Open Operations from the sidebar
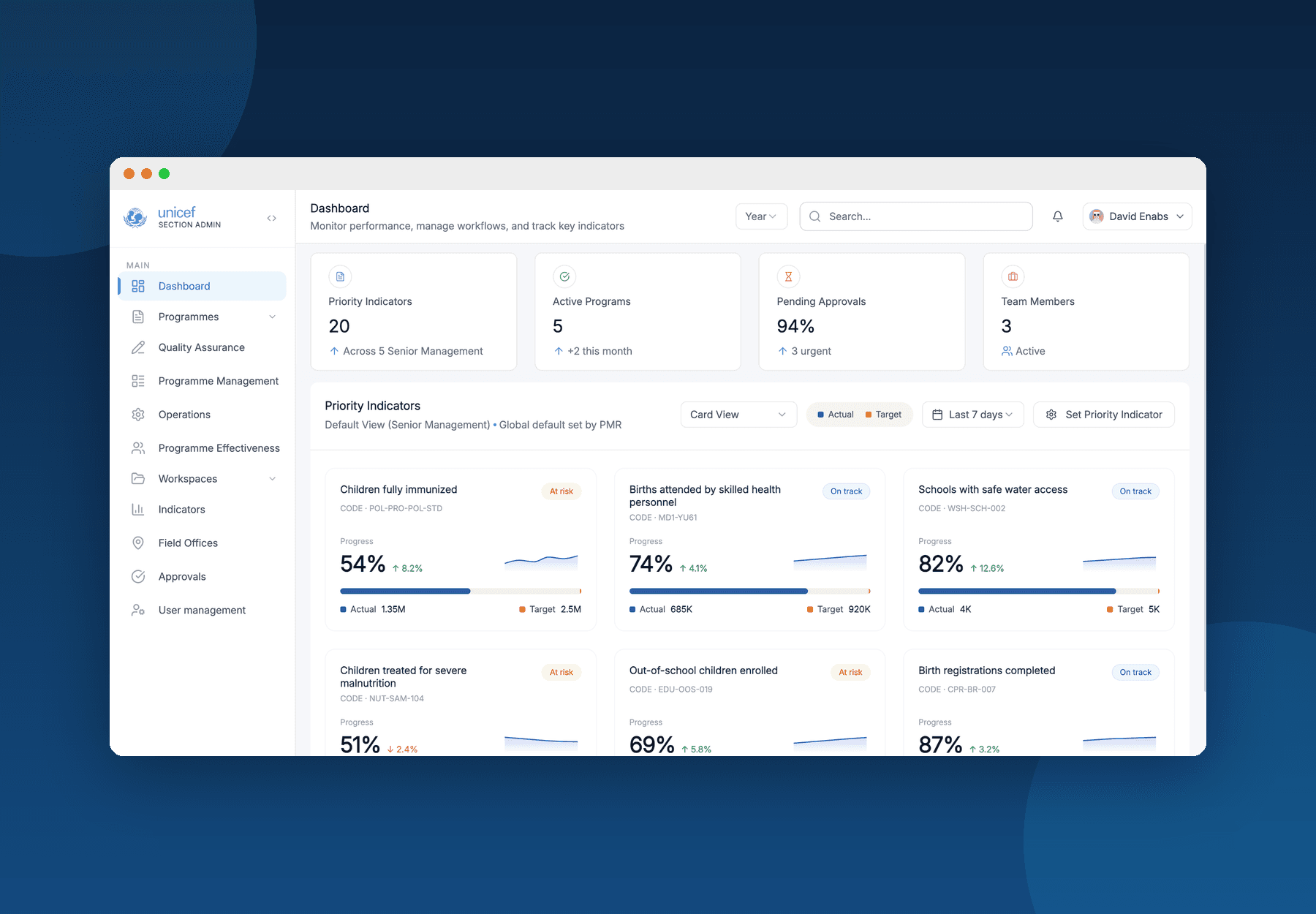The width and height of the screenshot is (1316, 914). click(x=202, y=415)
